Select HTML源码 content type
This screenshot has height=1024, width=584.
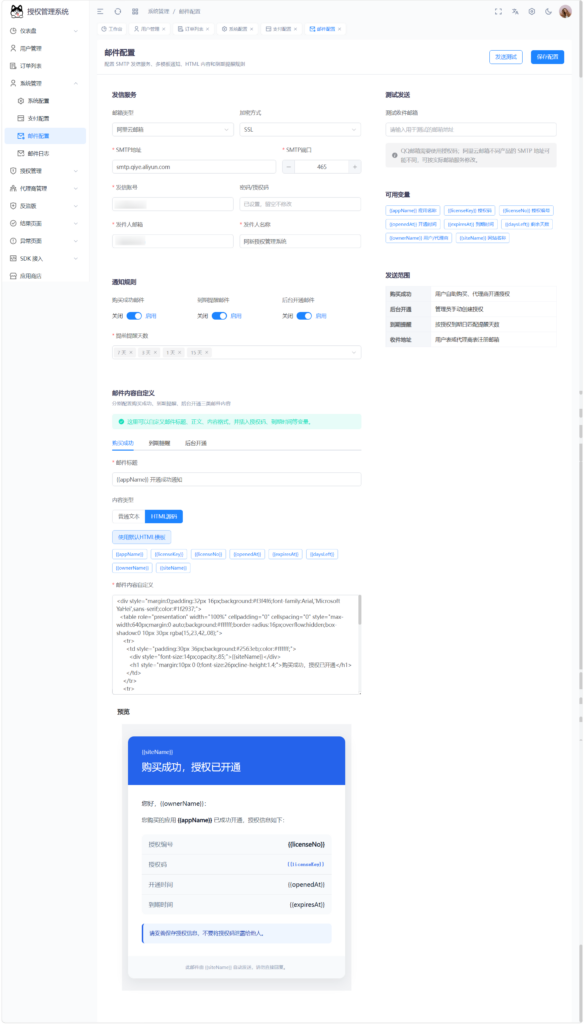[x=164, y=517]
